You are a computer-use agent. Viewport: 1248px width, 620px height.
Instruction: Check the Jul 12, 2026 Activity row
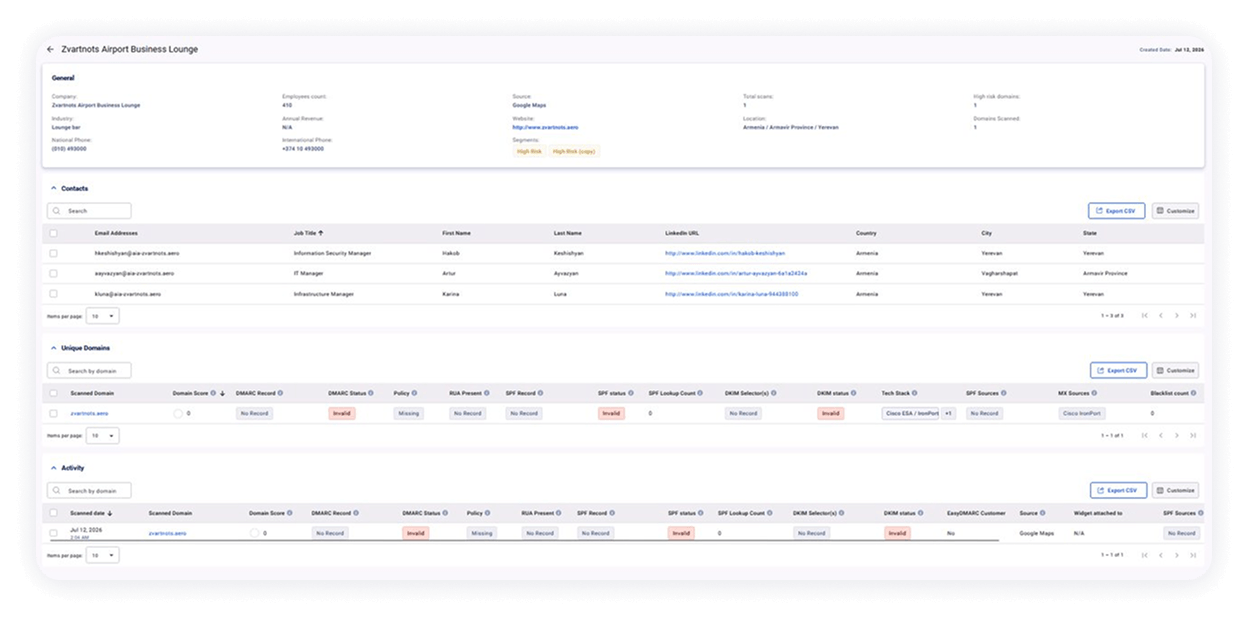54,533
